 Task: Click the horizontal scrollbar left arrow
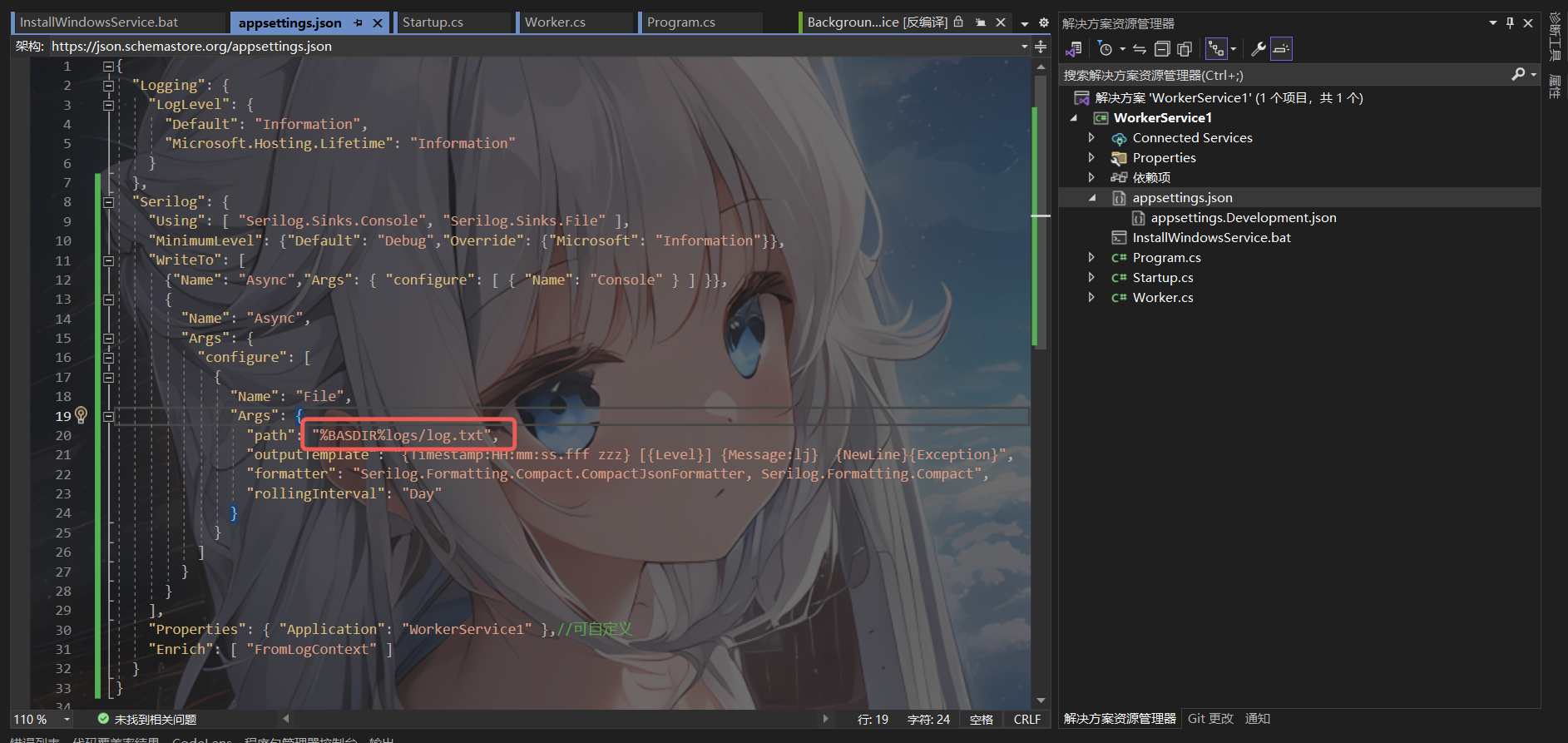tap(286, 718)
